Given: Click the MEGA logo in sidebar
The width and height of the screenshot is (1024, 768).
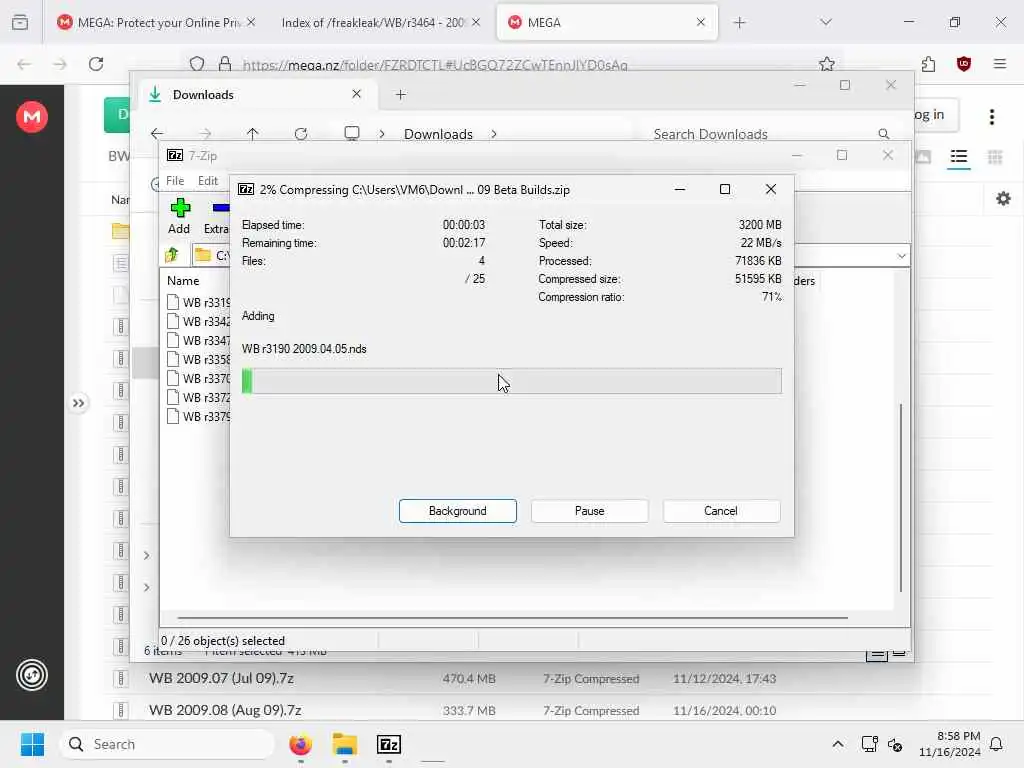Looking at the screenshot, I should pos(32,117).
